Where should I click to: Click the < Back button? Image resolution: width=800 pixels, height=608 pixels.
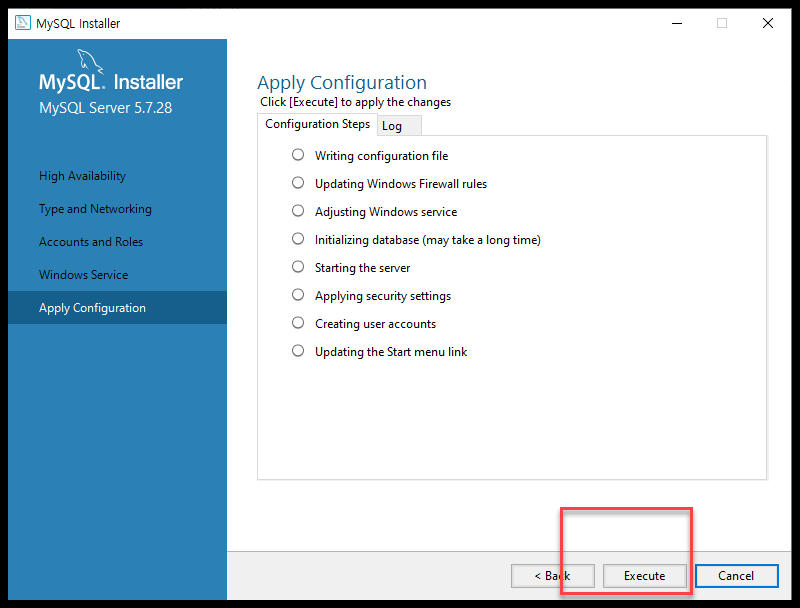553,576
